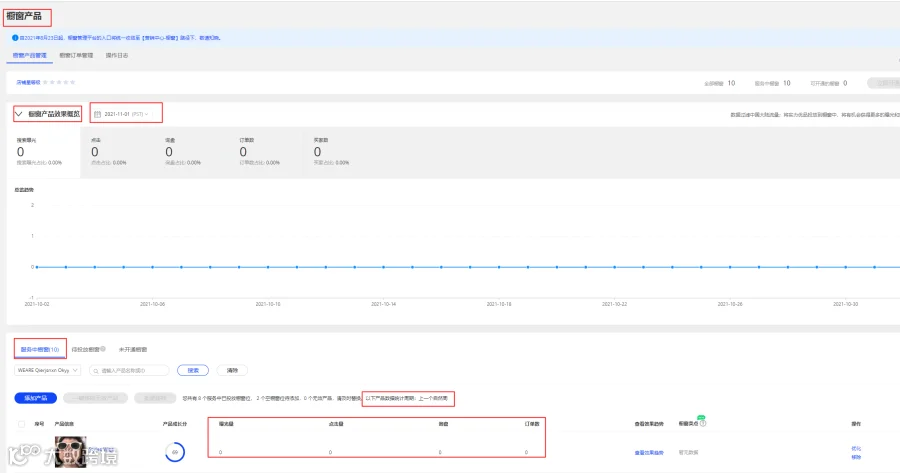This screenshot has width=900, height=473.
Task: Tick the select-all checkbox in table header
Action: tap(21, 424)
